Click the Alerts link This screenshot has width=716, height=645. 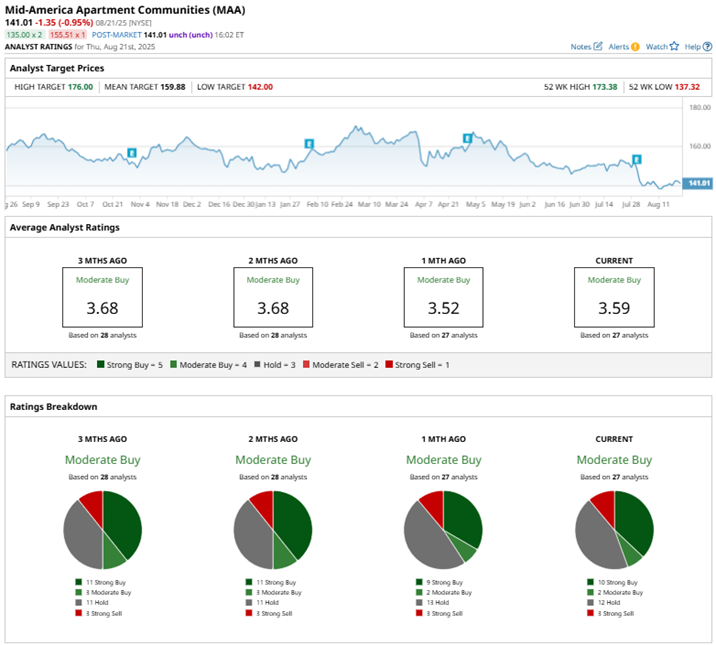click(x=619, y=47)
